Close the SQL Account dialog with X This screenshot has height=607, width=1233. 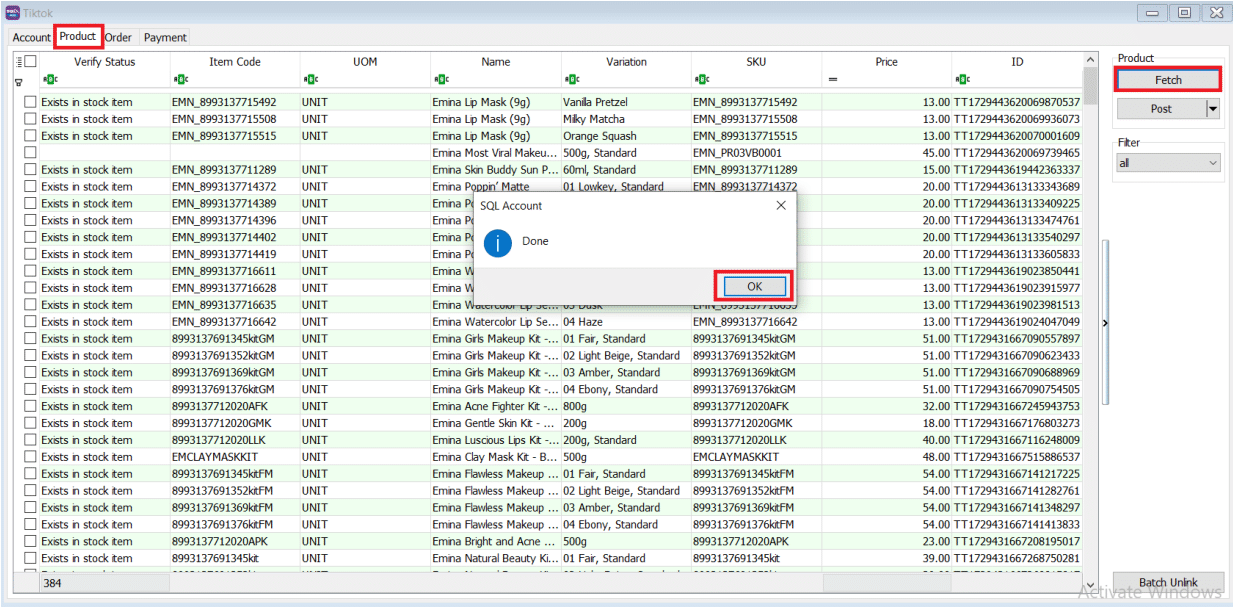pos(781,205)
